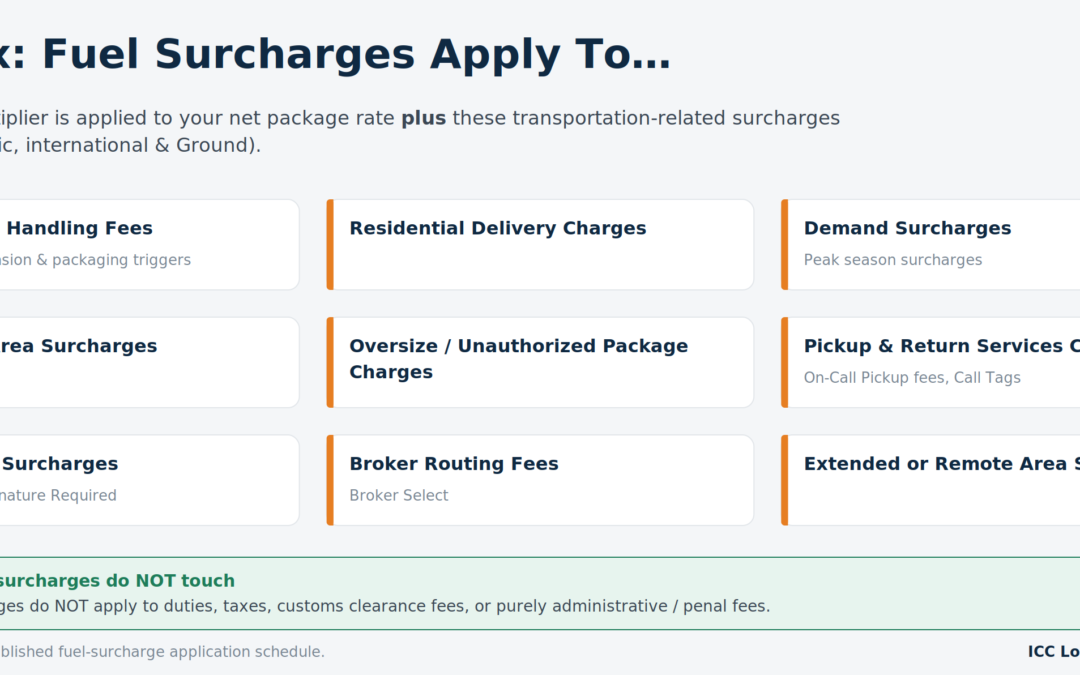Click the bold 'plus' word in subtitle
Image resolution: width=1080 pixels, height=675 pixels.
pyautogui.click(x=424, y=118)
